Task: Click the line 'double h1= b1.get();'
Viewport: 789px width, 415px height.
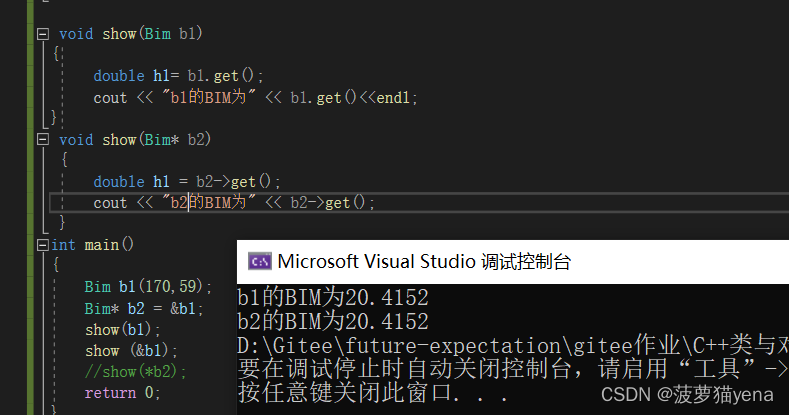Action: 178,76
